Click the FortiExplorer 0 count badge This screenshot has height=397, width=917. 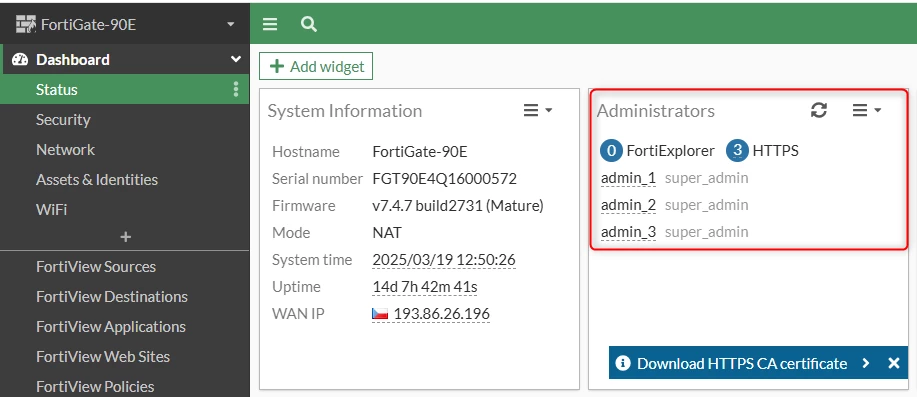click(x=611, y=151)
